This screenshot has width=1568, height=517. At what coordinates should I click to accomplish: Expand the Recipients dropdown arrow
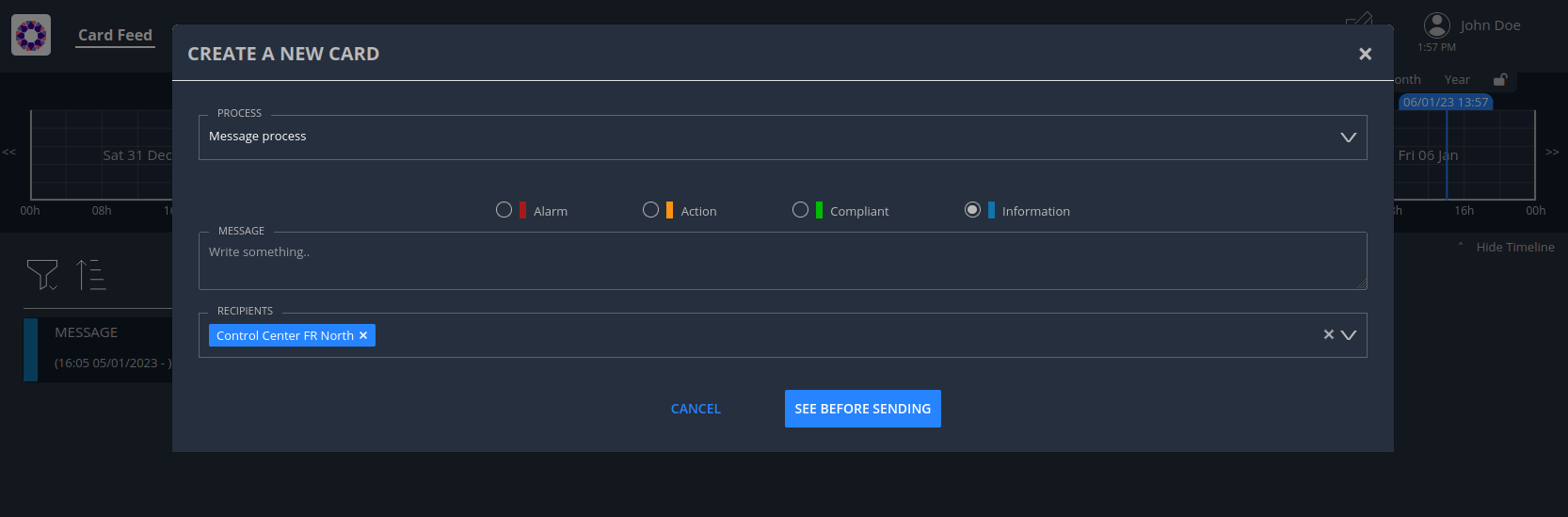pos(1349,334)
